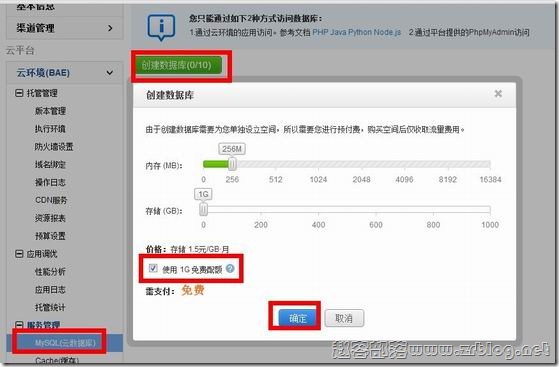Screen dimensions: 559x367
Task: Open 应用日志 in the sidebar
Action: pyautogui.click(x=50, y=290)
